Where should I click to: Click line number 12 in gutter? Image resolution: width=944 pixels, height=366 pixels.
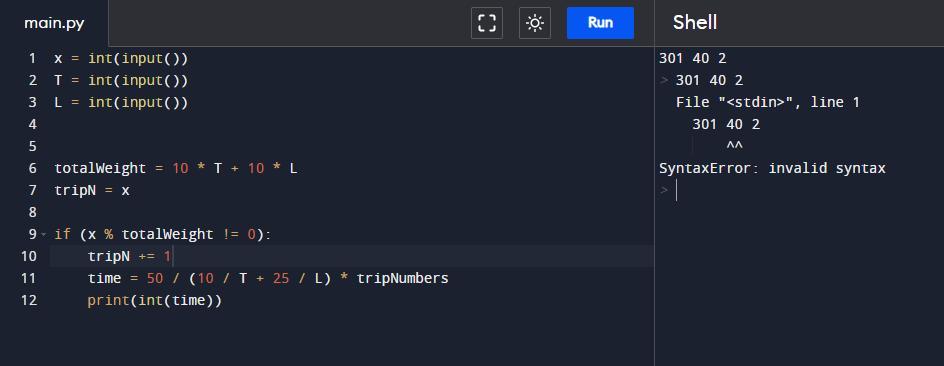29,300
